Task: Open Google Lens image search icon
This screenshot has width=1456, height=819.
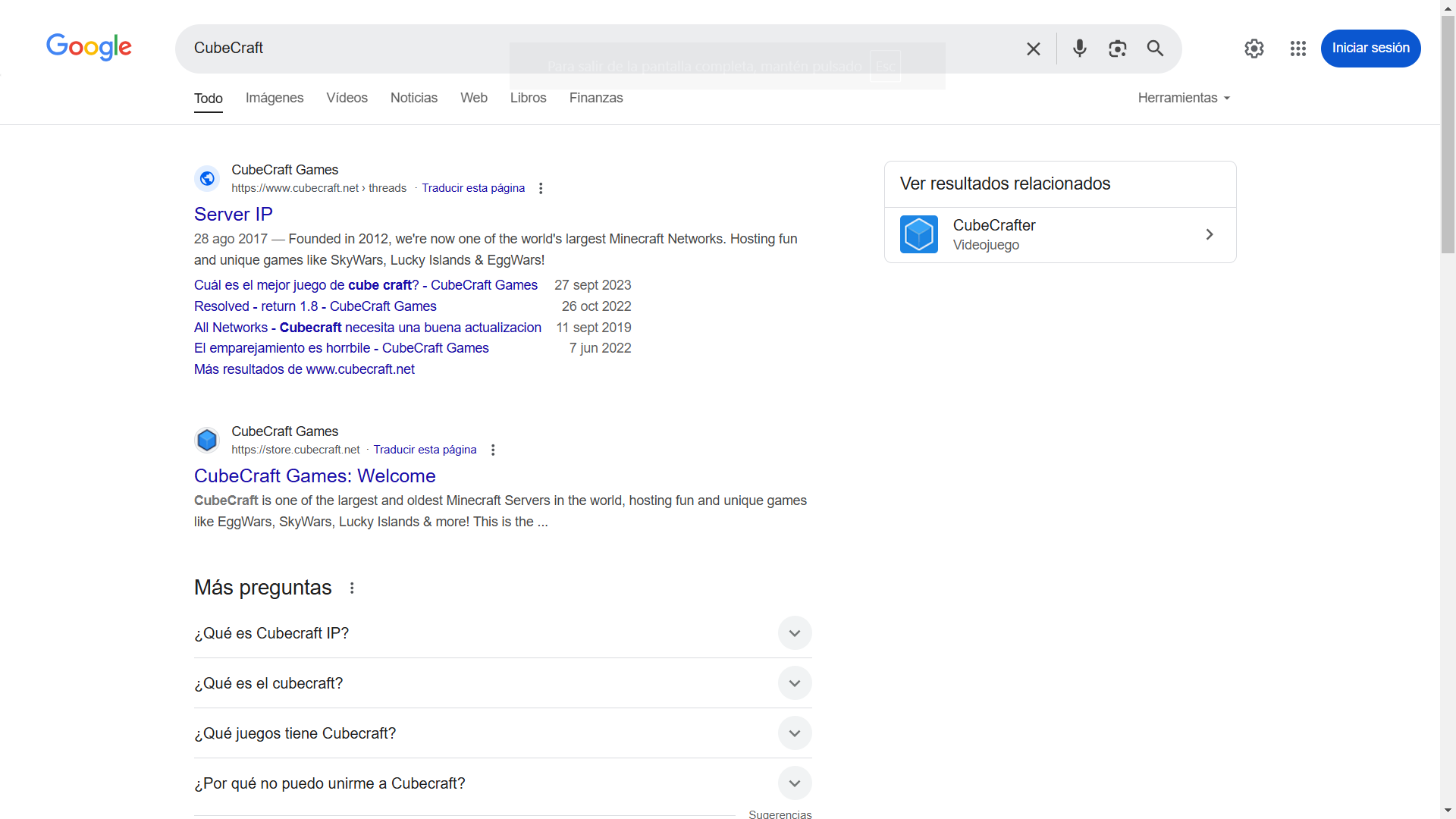Action: click(x=1117, y=49)
